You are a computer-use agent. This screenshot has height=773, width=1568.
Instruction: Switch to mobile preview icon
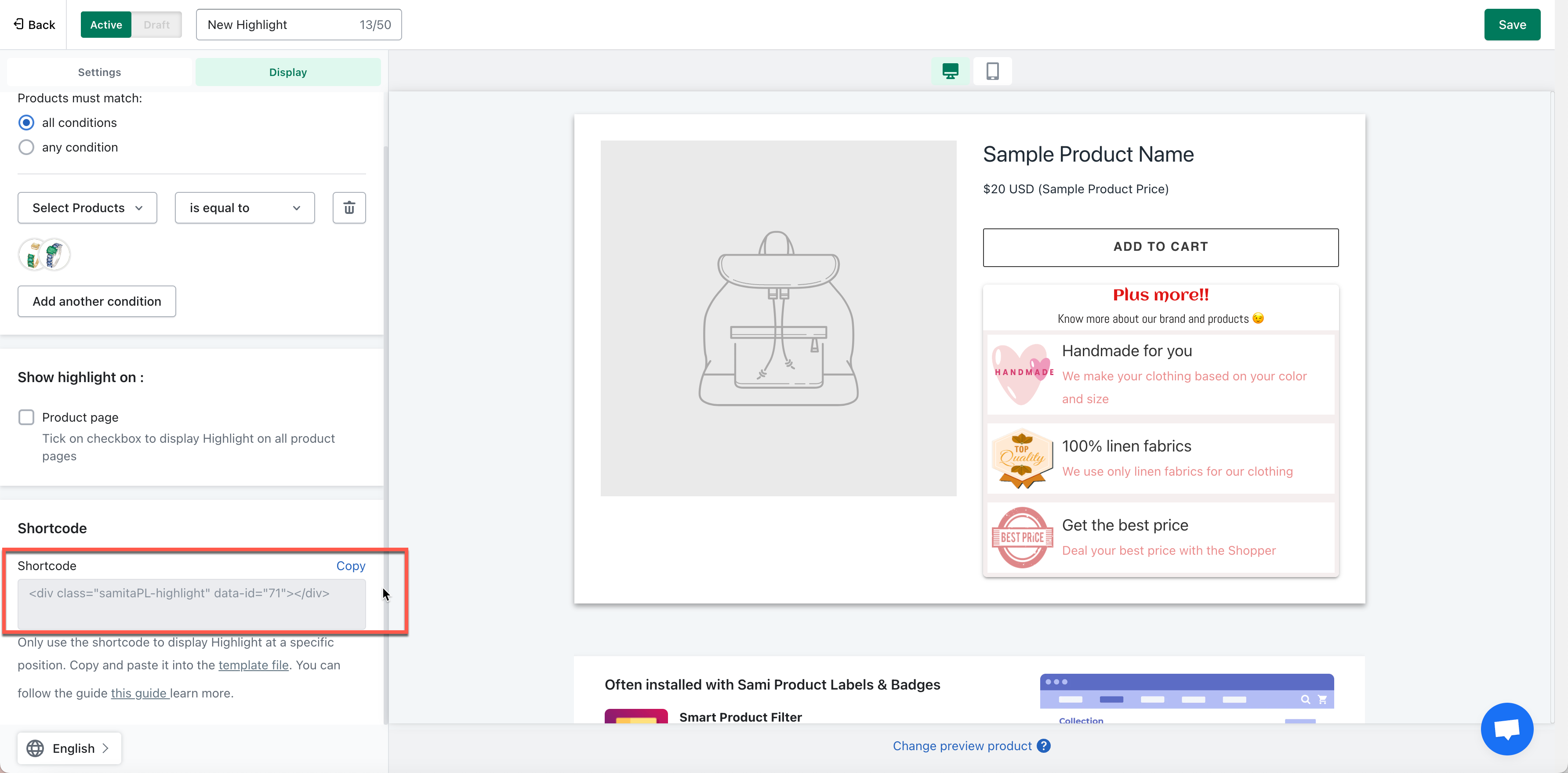coord(992,71)
